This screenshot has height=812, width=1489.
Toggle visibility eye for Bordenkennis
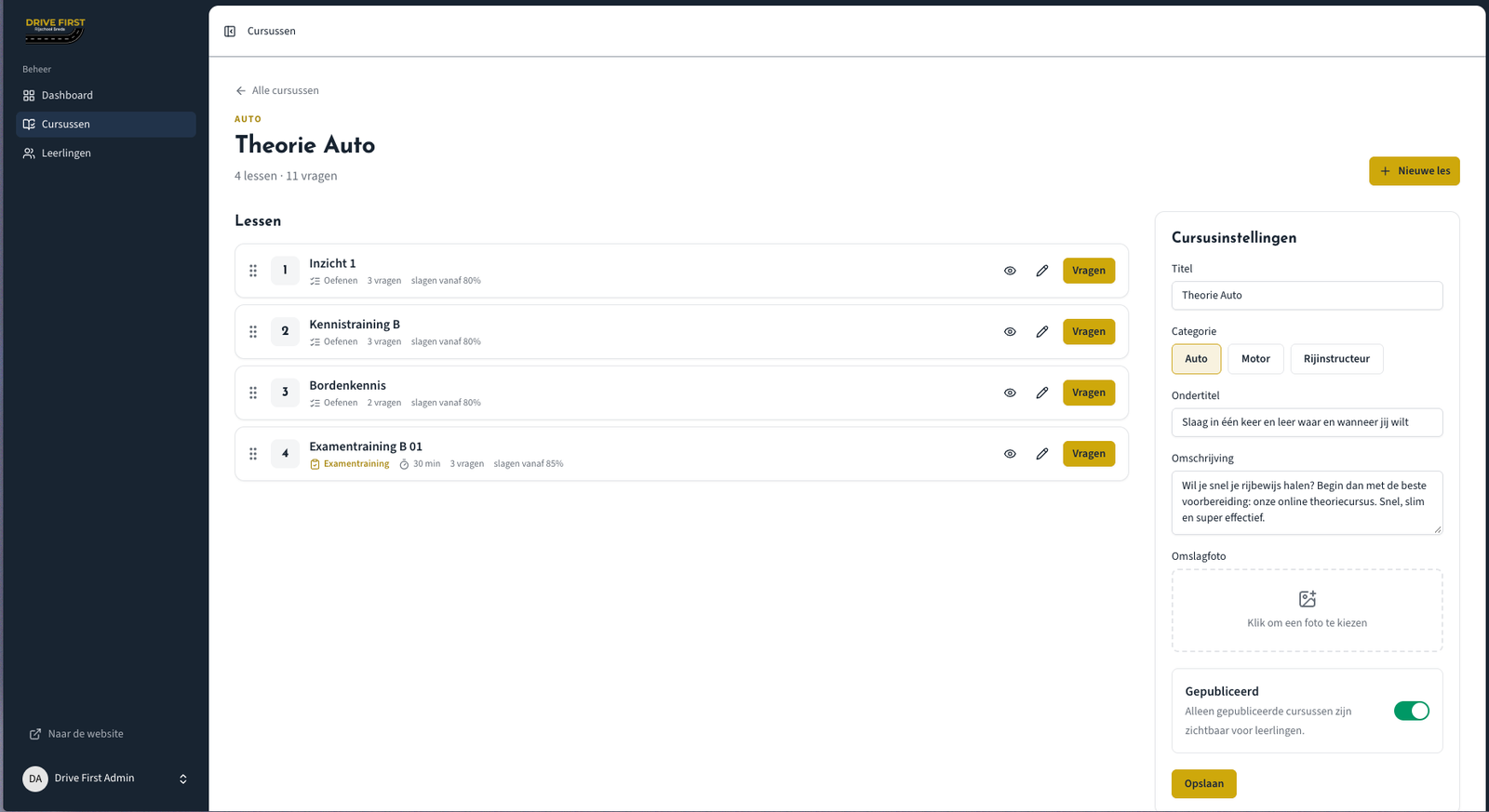[x=1010, y=393]
